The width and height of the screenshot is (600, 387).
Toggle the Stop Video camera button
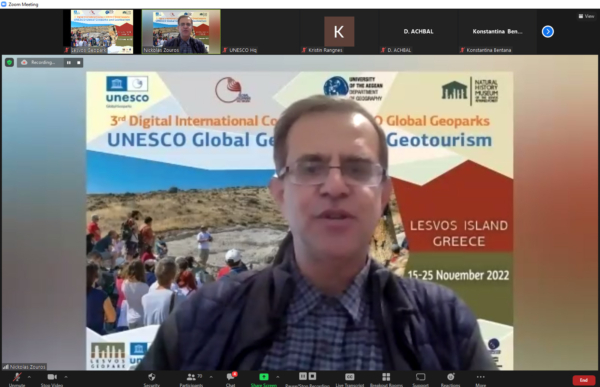coord(52,379)
